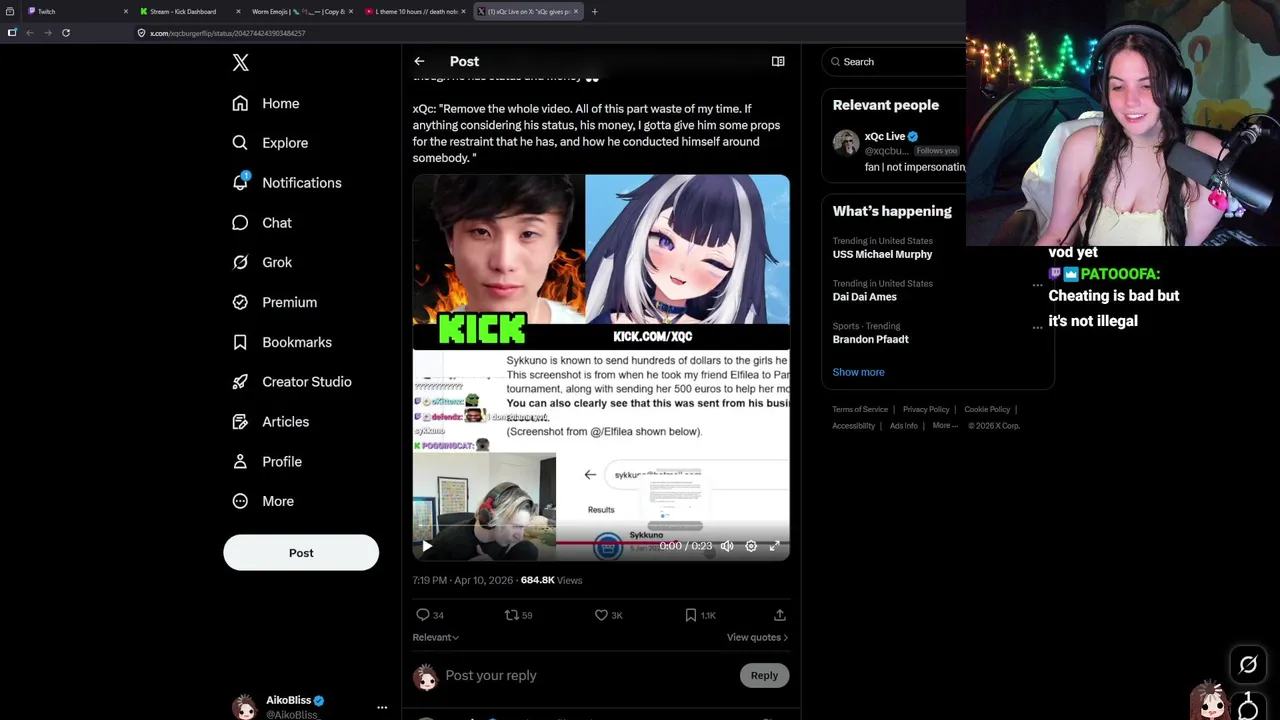Screen dimensions: 1280x720
Task: Open Home in the sidebar
Action: pos(266,103)
